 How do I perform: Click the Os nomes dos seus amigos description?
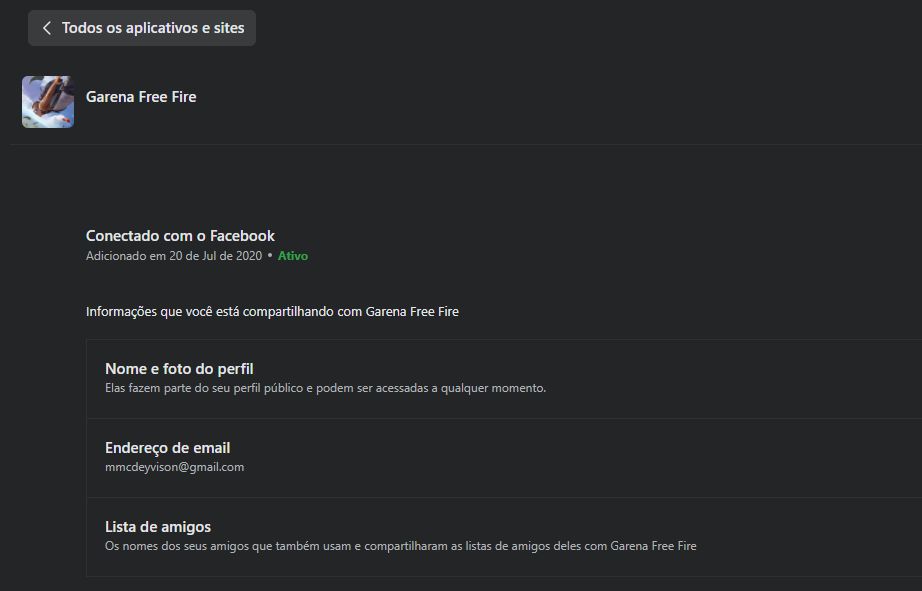401,546
